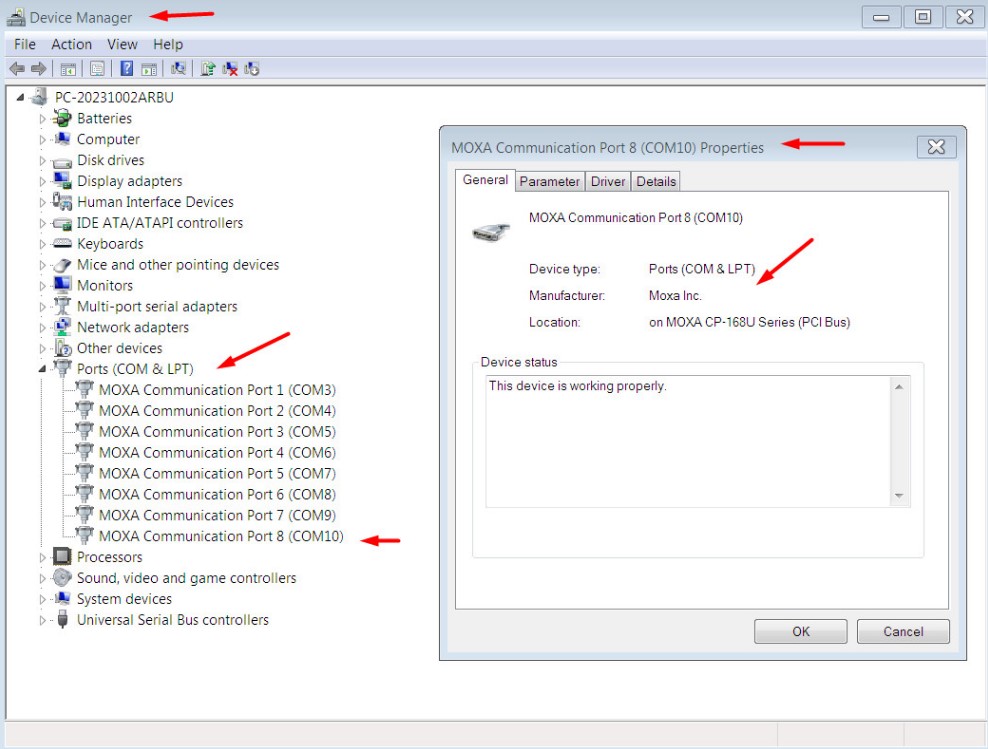The width and height of the screenshot is (988, 749).
Task: Expand the Network adapters tree node
Action: pos(42,328)
